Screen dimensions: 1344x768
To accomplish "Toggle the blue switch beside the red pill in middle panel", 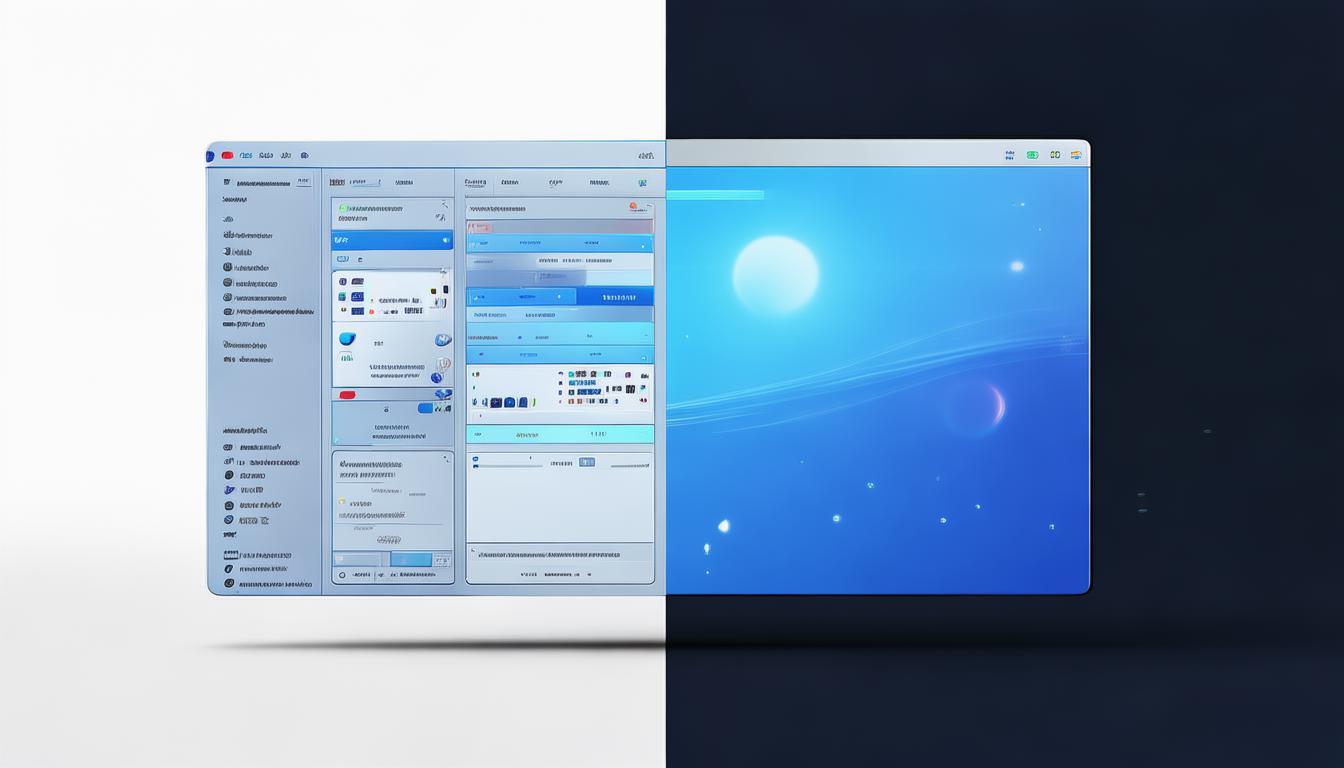I will 426,408.
